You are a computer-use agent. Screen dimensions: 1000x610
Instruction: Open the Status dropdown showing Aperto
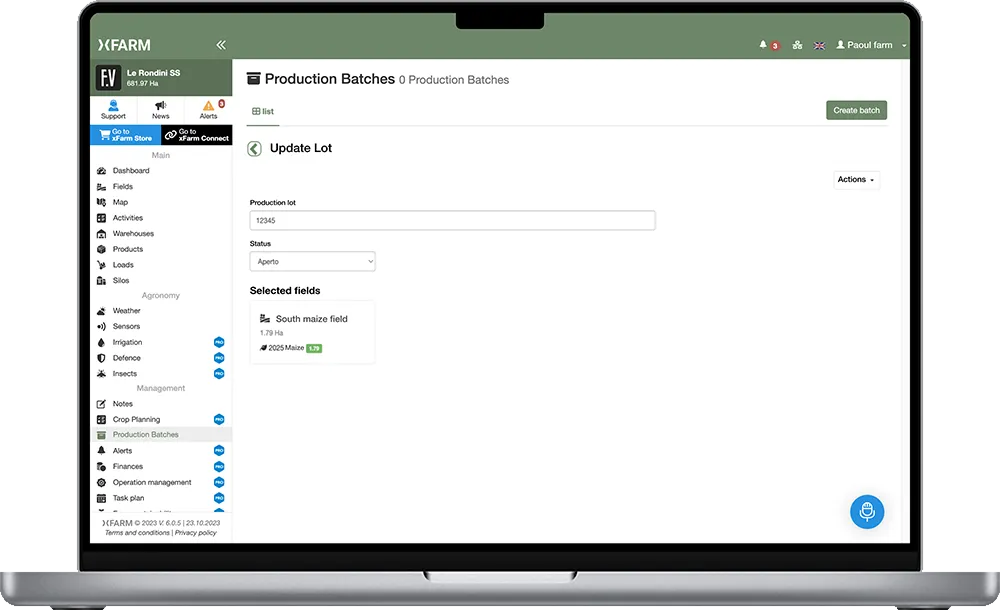coord(312,261)
